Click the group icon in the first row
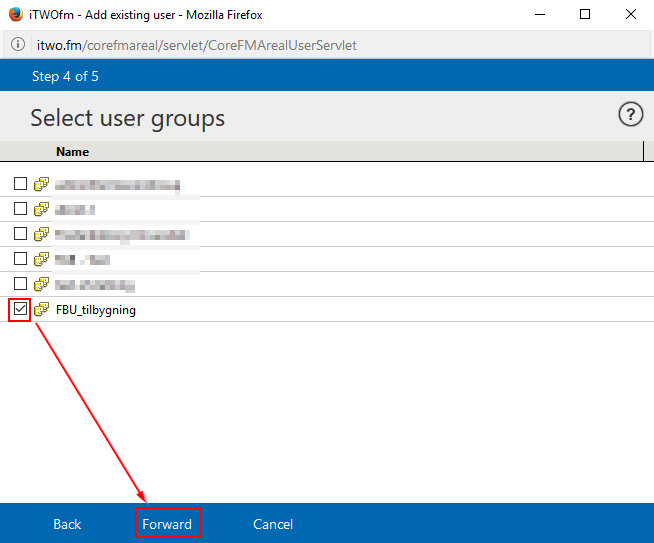Screen dimensions: 654x543 (41, 184)
